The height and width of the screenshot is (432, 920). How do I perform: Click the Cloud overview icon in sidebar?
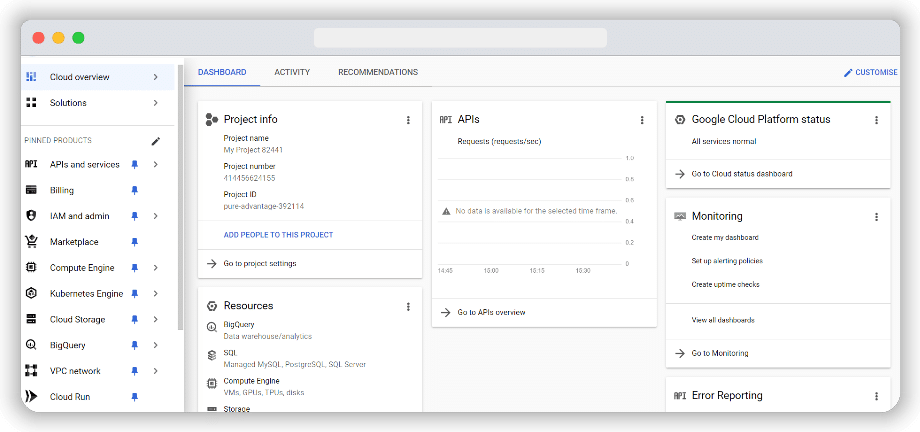coord(31,77)
